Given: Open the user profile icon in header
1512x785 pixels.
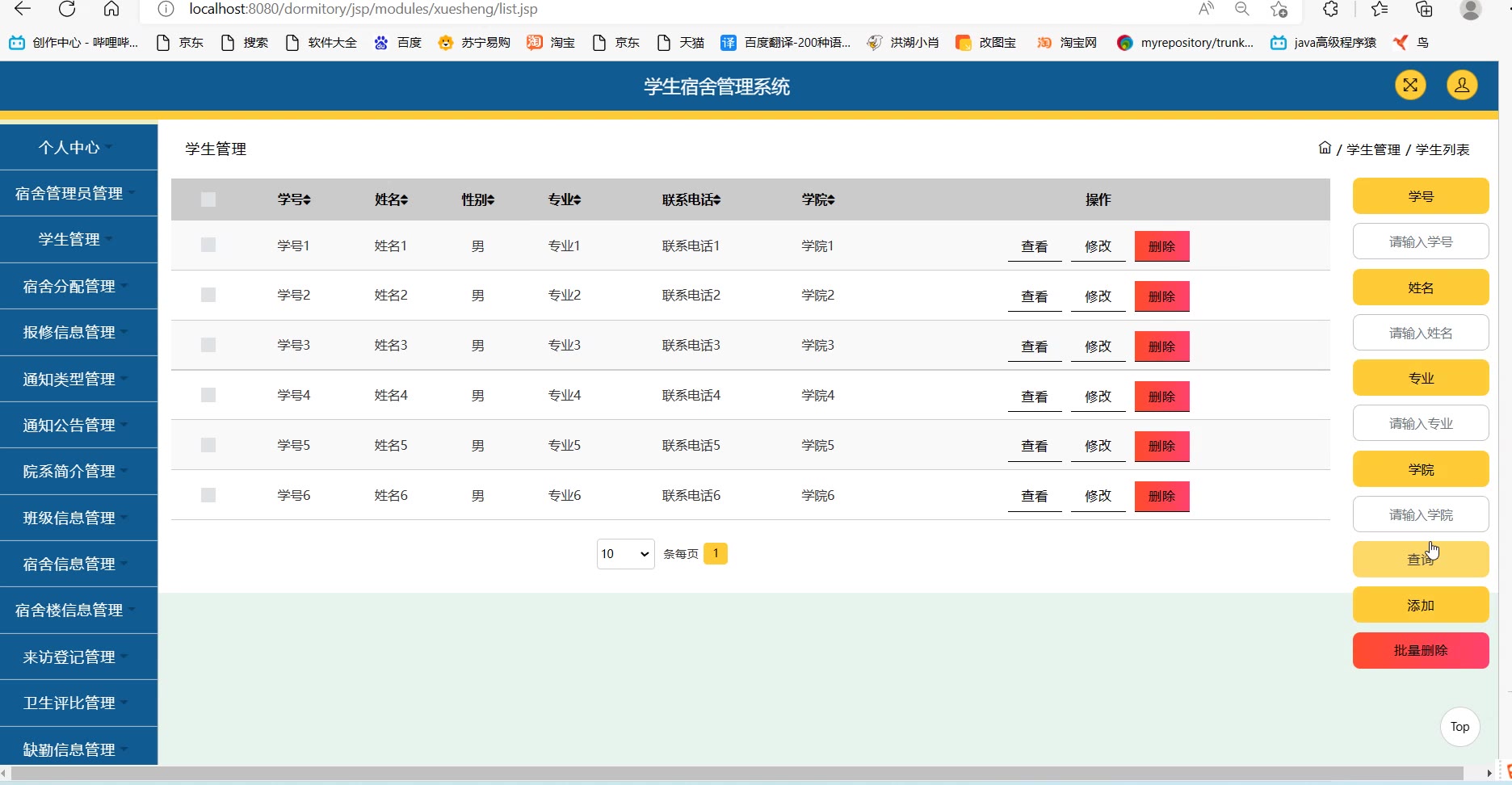Looking at the screenshot, I should (1461, 86).
